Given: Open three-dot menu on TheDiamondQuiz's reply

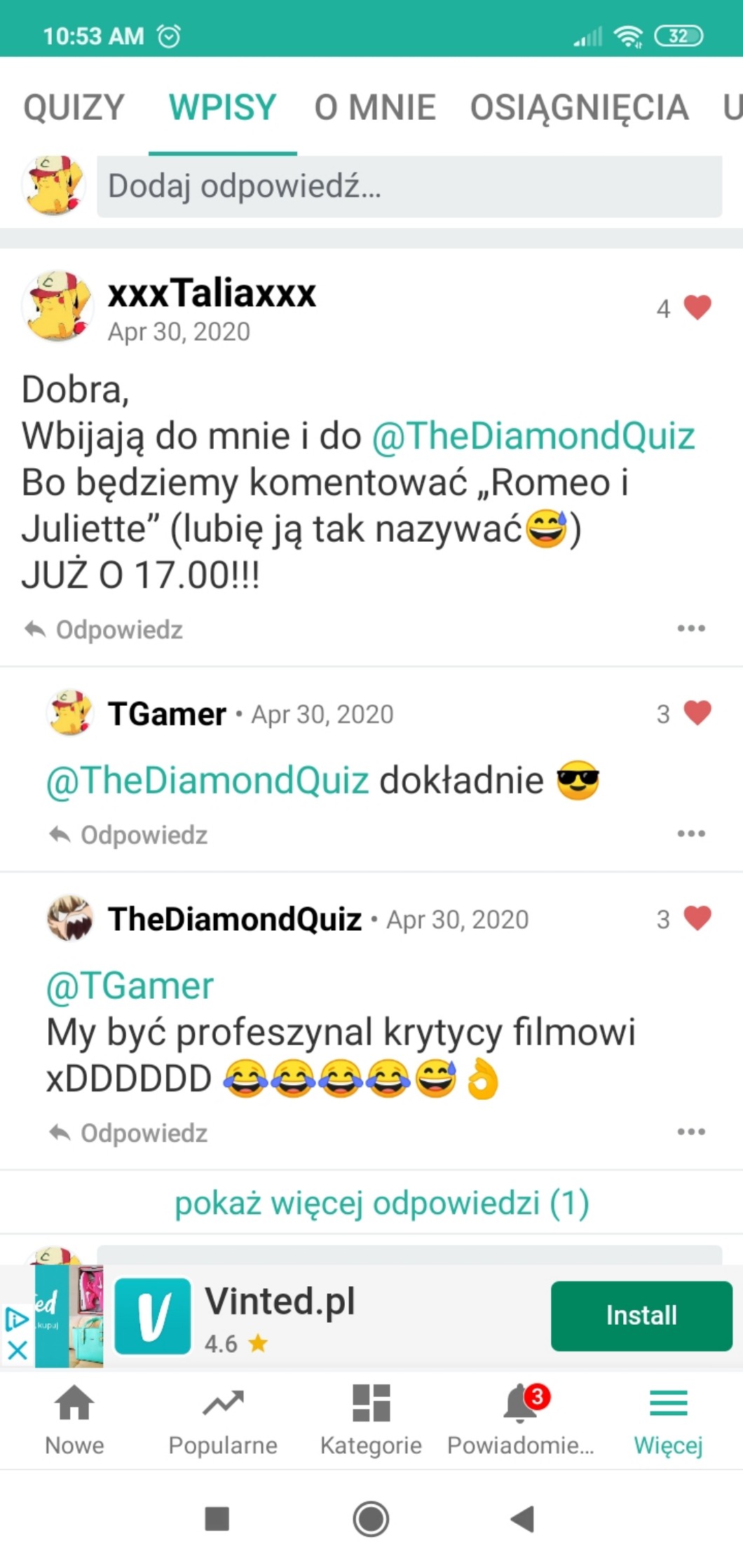Looking at the screenshot, I should (x=691, y=1131).
